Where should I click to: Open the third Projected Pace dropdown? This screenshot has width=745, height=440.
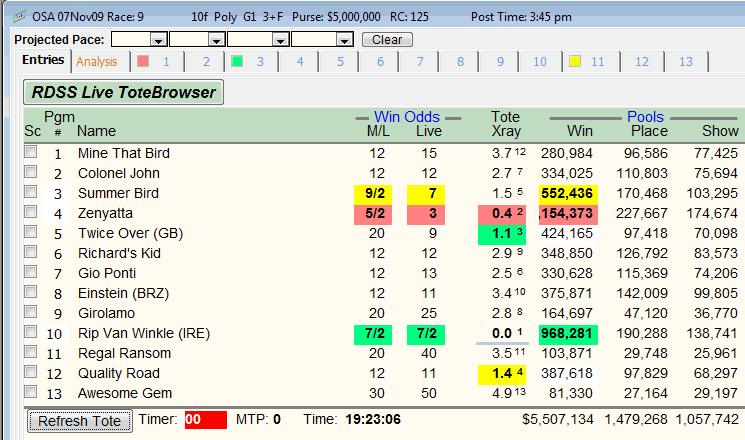280,40
